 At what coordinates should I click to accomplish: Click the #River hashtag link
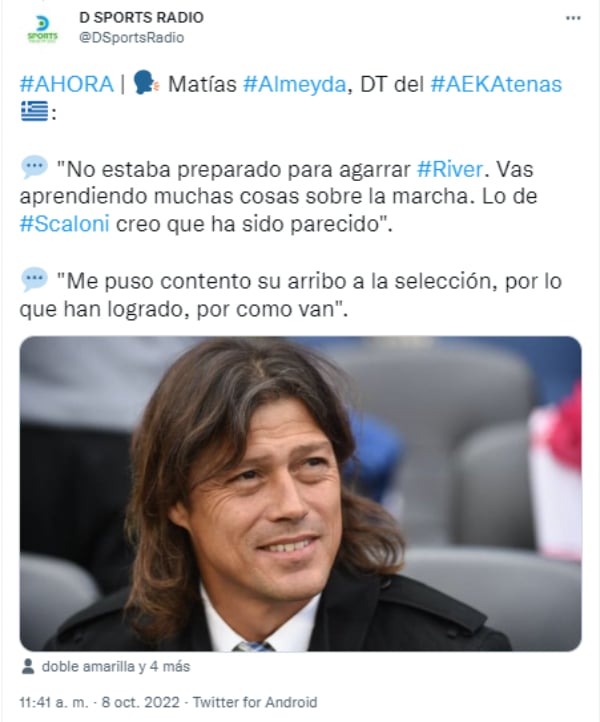[449, 169]
